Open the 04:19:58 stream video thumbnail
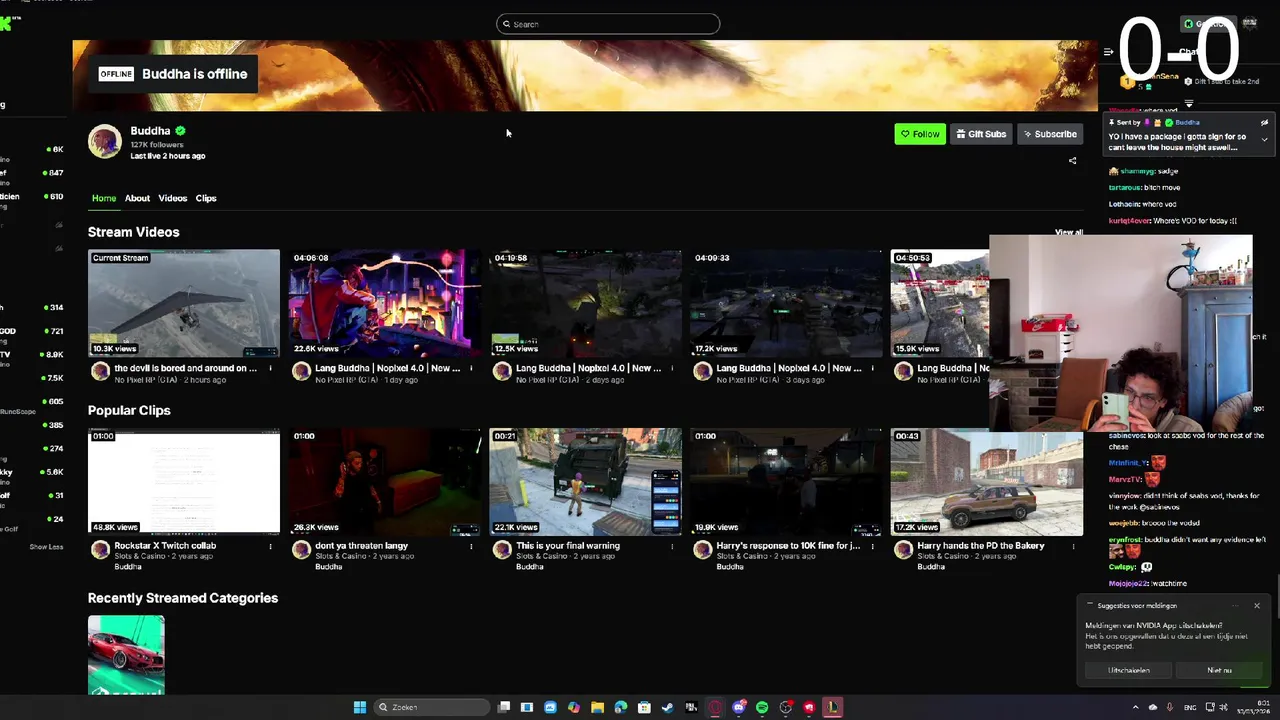 (x=586, y=303)
